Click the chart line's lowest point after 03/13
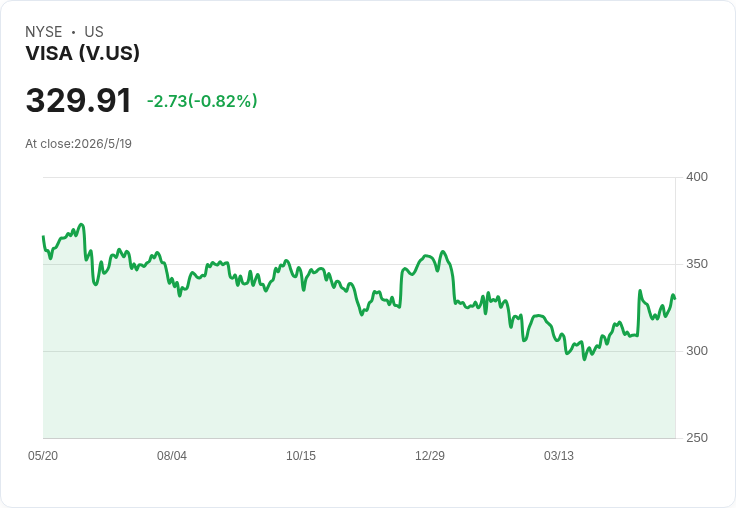The image size is (736, 508). pos(584,359)
